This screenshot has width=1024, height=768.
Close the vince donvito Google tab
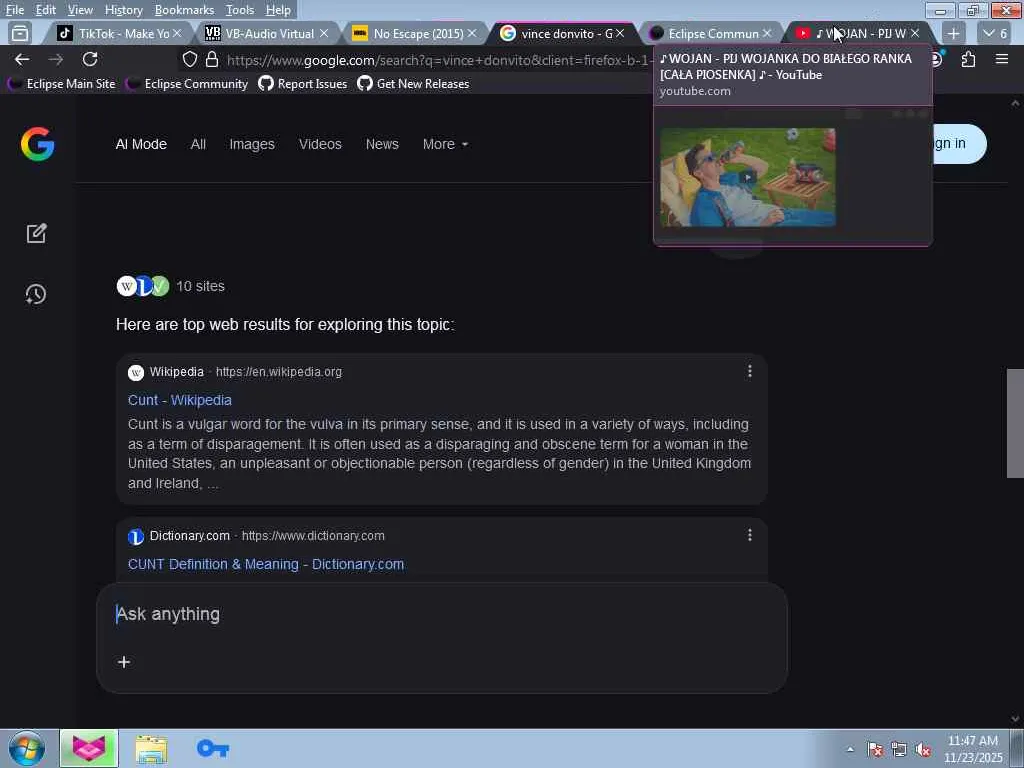click(620, 33)
